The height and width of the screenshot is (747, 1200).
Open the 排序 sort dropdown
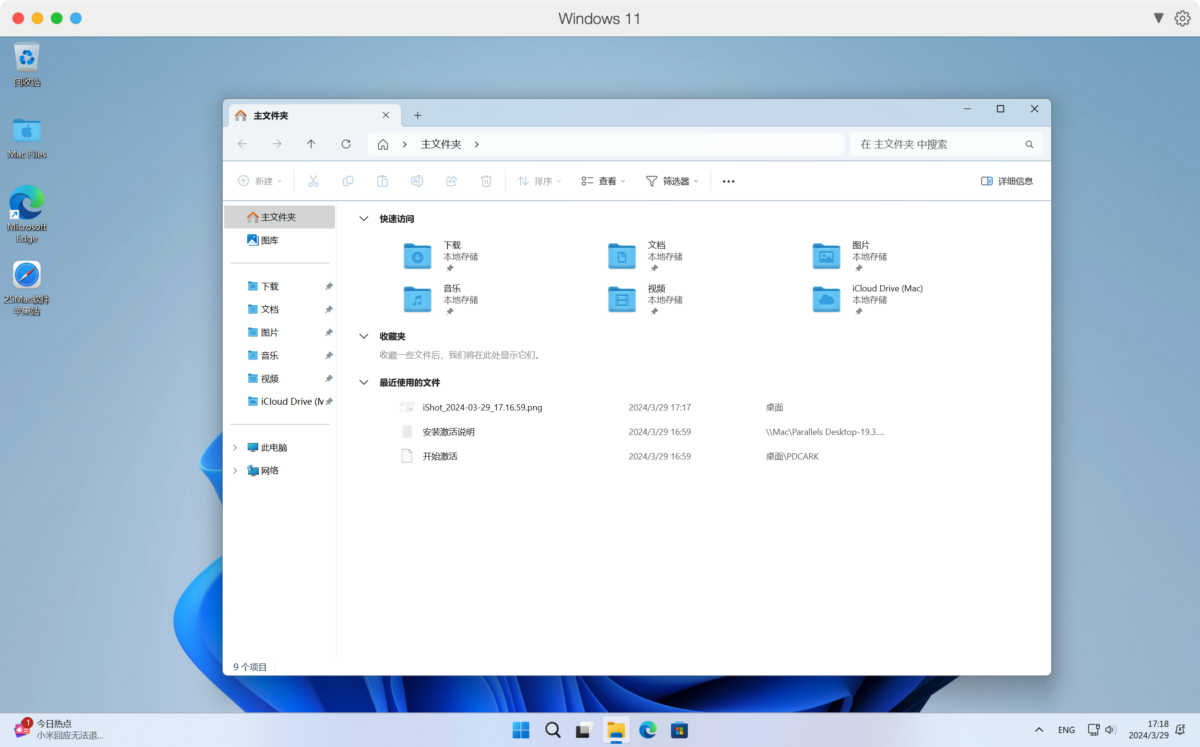pos(539,181)
